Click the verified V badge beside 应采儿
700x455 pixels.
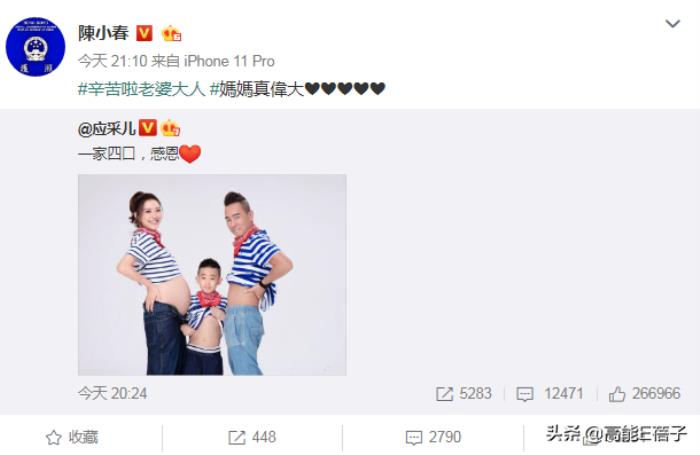point(147,128)
